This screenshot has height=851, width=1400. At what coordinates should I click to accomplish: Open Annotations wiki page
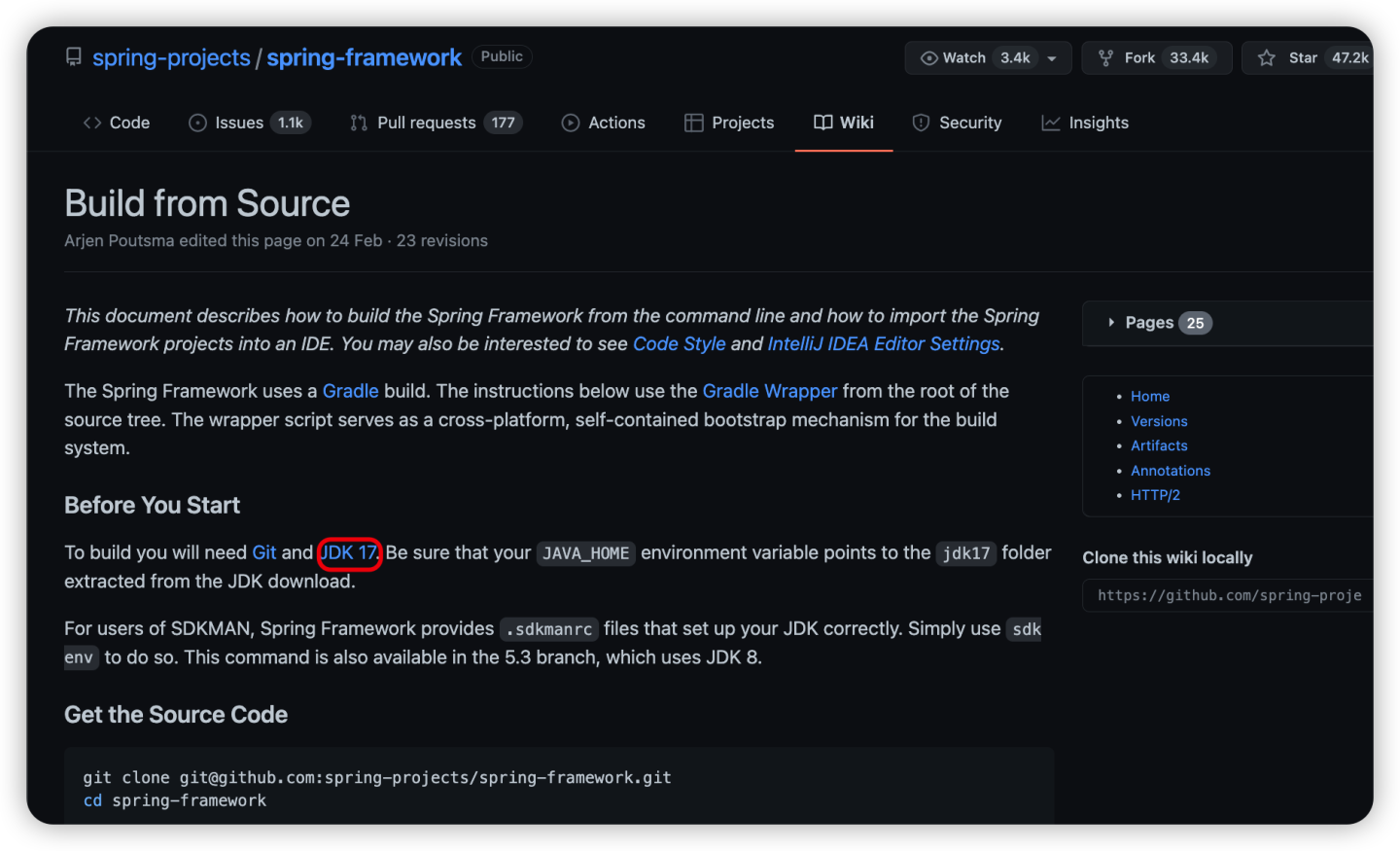[1171, 471]
